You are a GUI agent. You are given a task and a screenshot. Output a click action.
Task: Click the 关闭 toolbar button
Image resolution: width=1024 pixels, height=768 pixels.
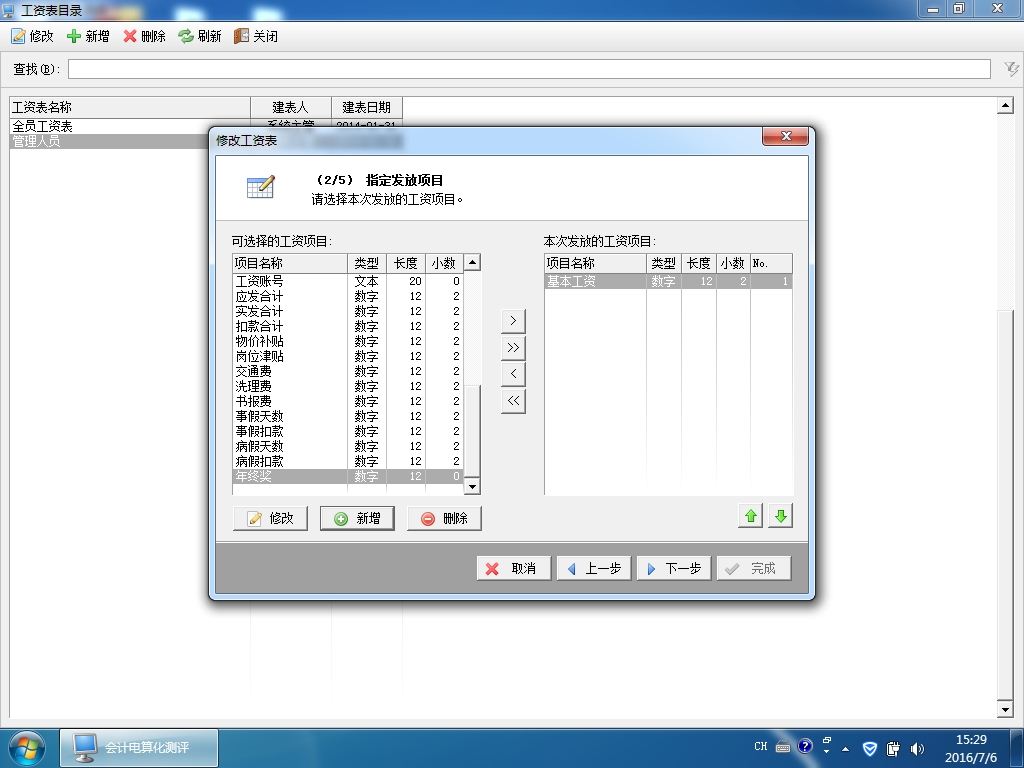pyautogui.click(x=256, y=36)
